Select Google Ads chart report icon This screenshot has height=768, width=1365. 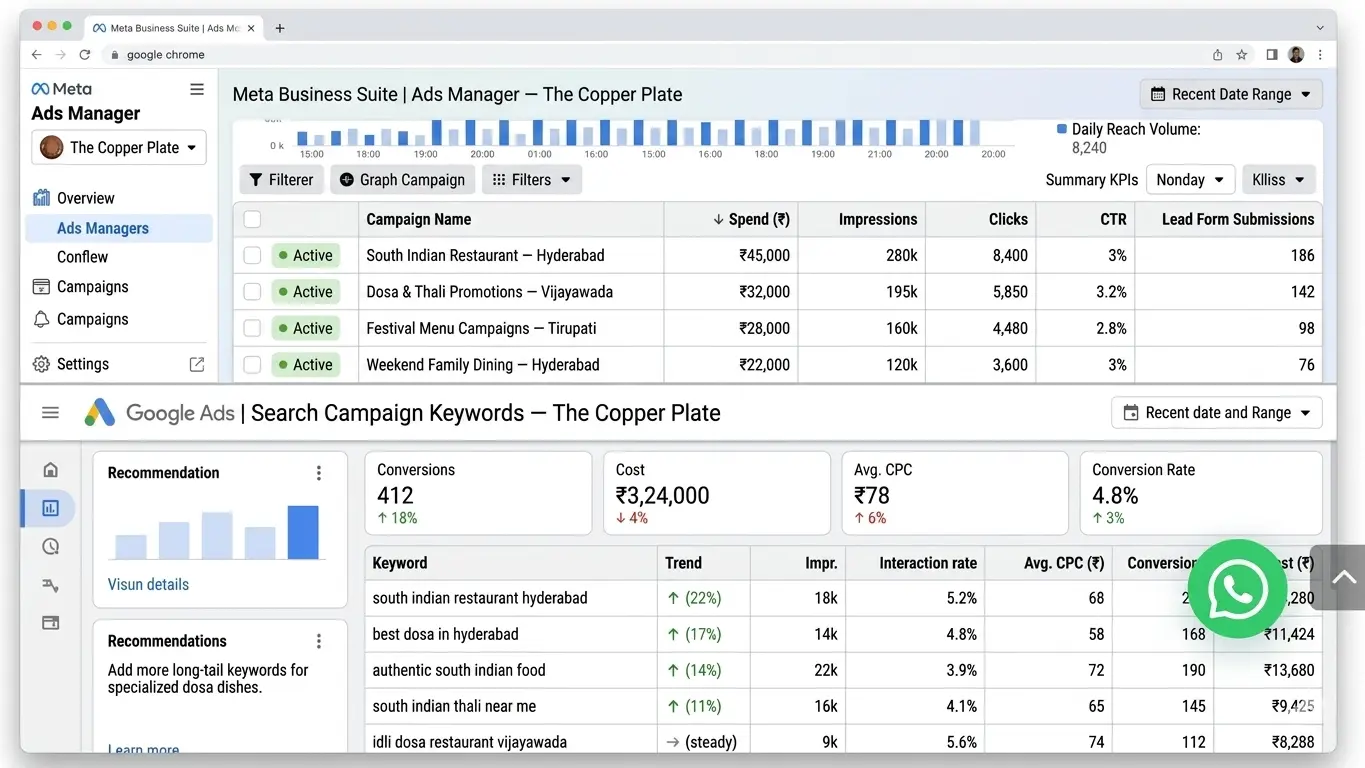tap(50, 508)
